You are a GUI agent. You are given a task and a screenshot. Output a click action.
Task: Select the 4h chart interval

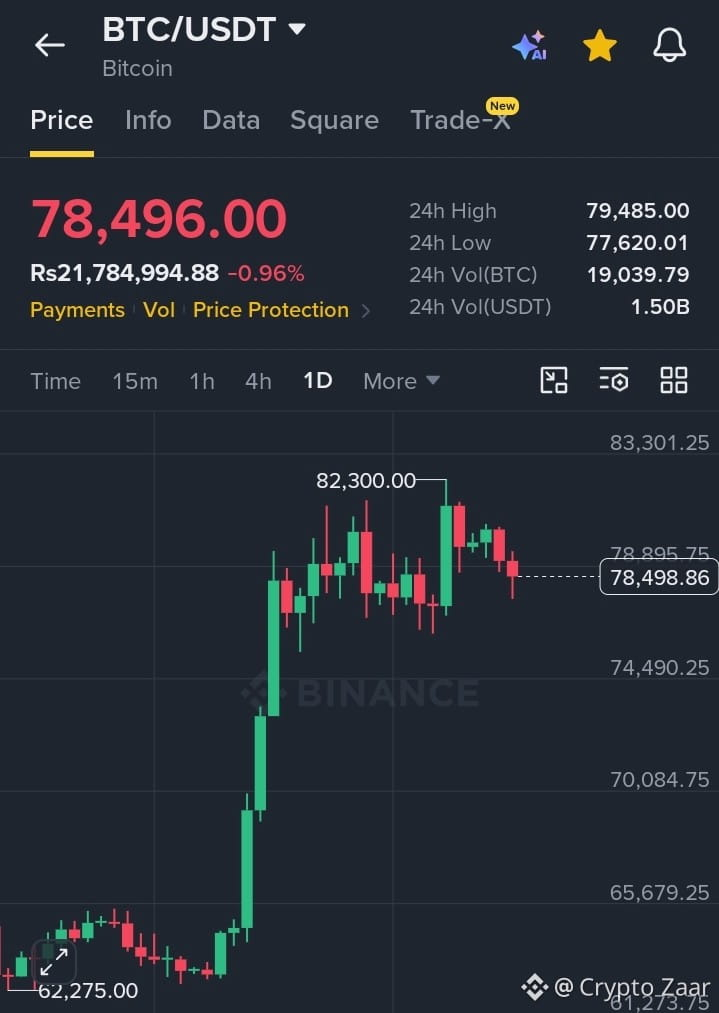pyautogui.click(x=258, y=381)
